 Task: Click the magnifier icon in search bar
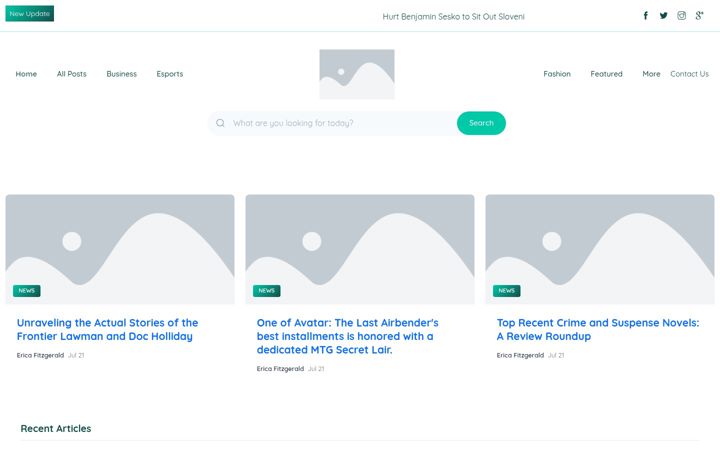click(x=220, y=123)
